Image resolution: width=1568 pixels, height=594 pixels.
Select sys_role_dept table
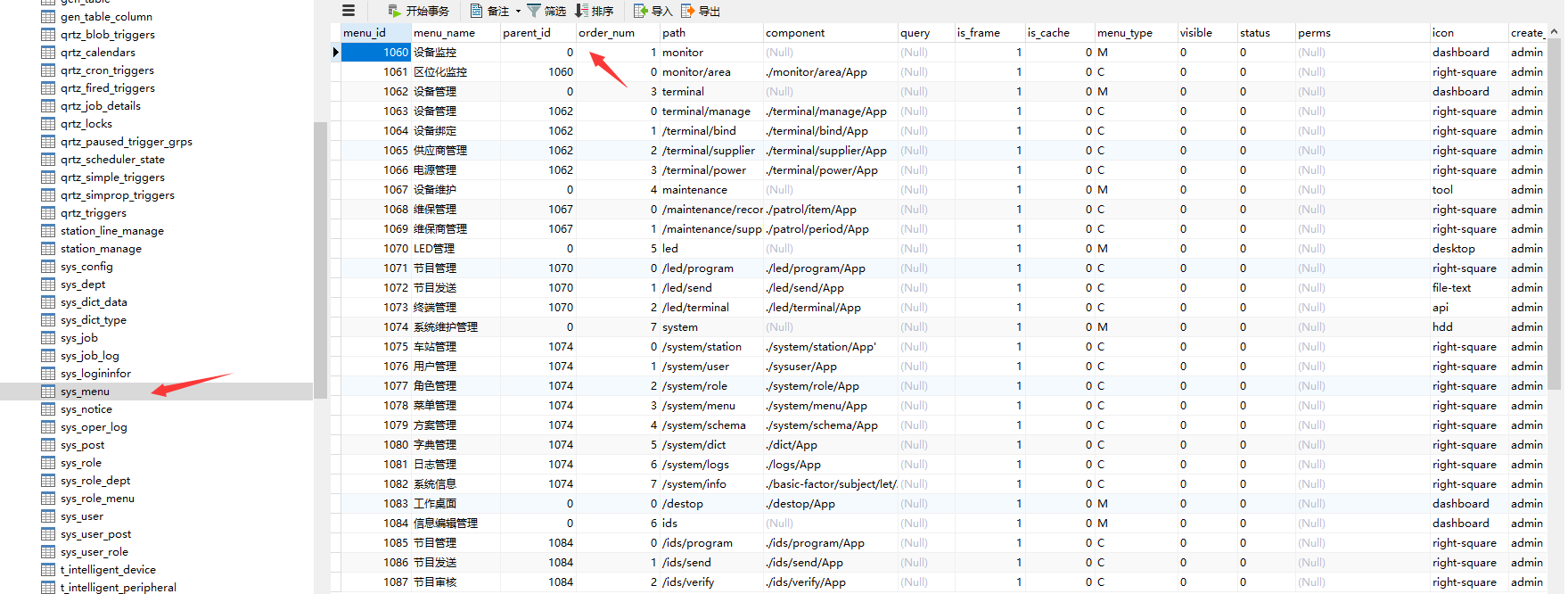pyautogui.click(x=95, y=481)
